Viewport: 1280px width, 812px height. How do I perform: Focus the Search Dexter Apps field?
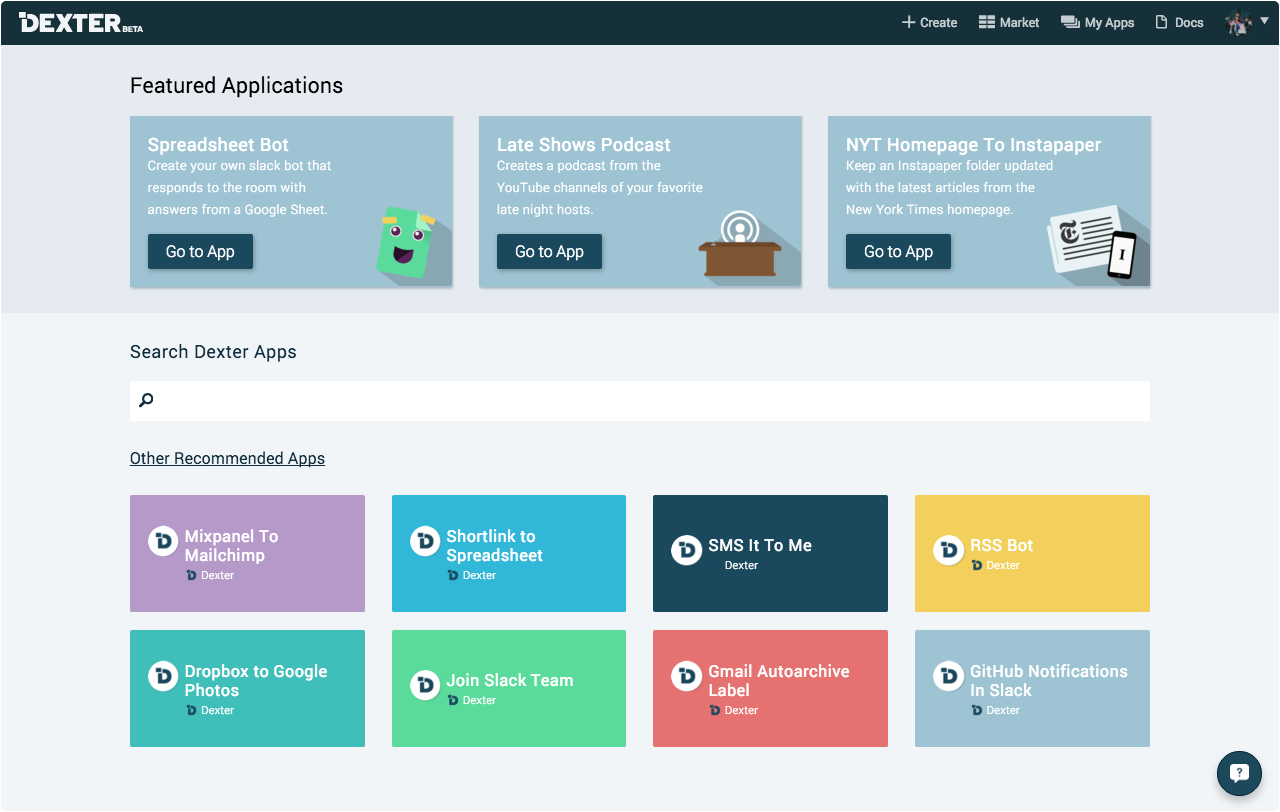pos(640,400)
